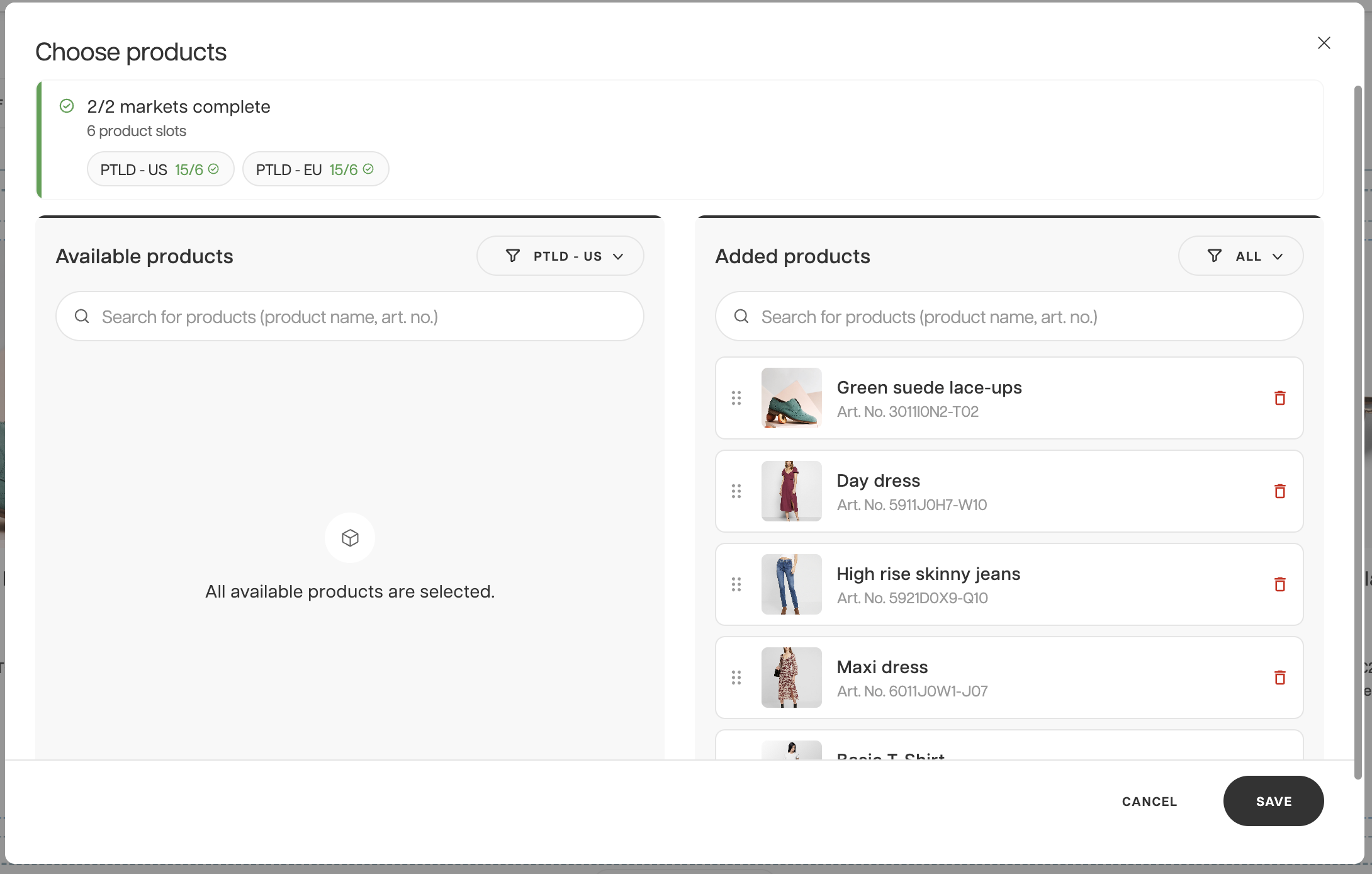Cancel the product selection

1149,802
